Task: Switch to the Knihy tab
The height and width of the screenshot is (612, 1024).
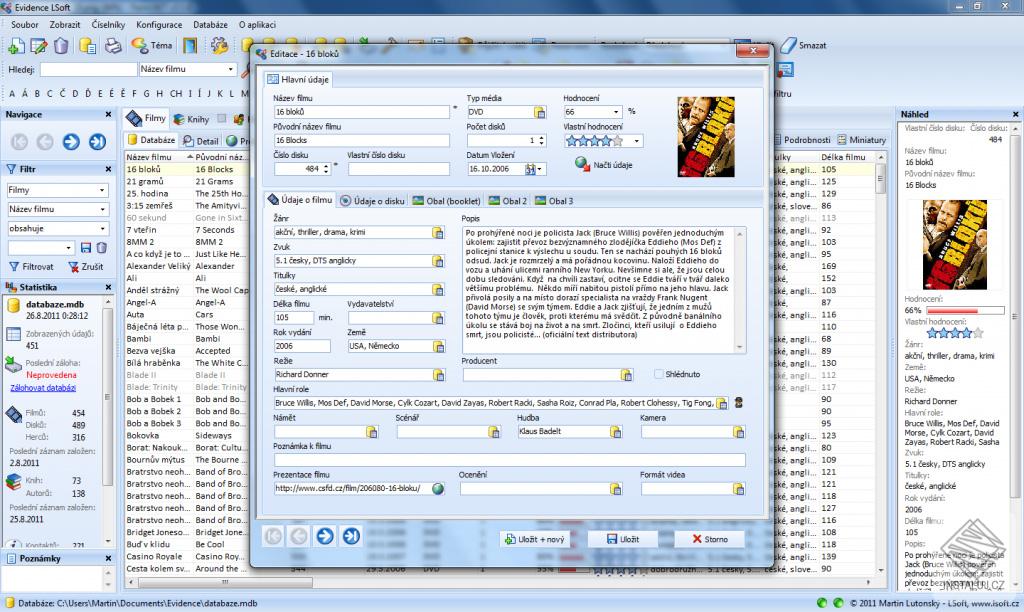Action: [191, 119]
